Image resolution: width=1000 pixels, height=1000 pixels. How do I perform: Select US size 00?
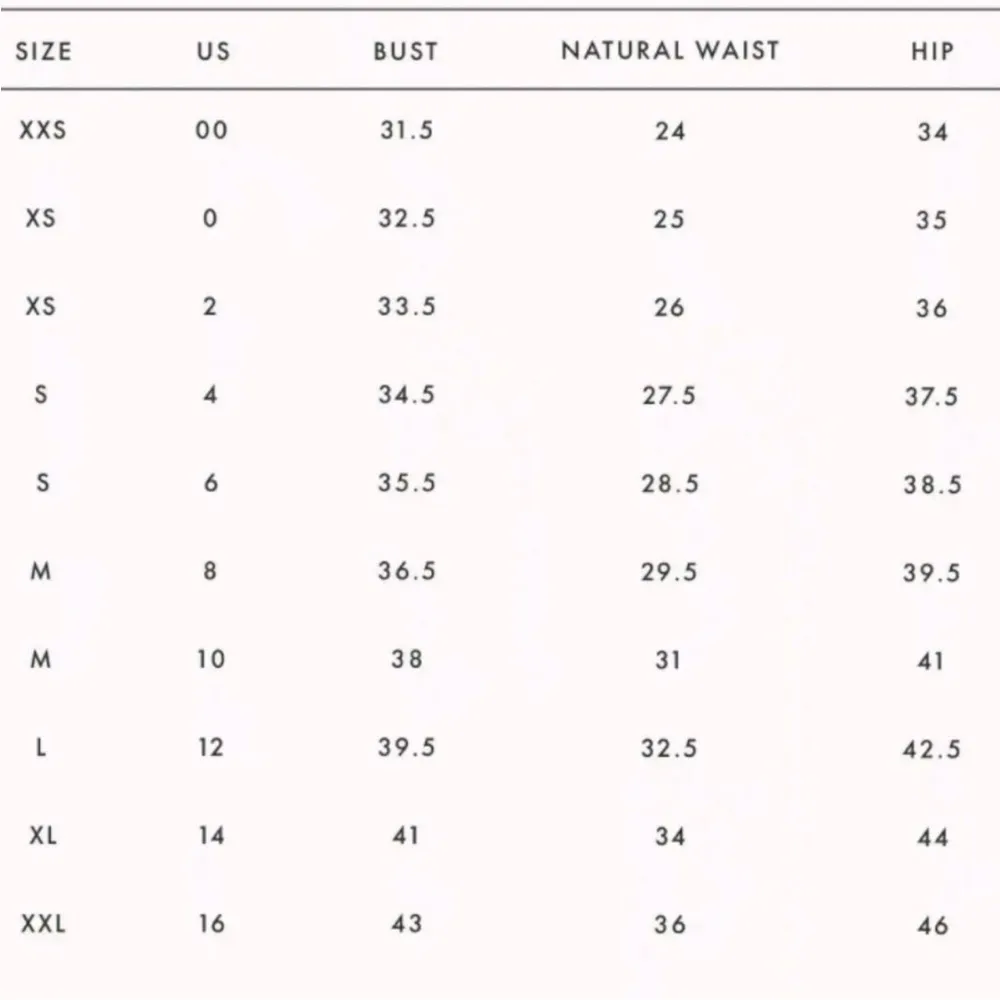point(212,130)
